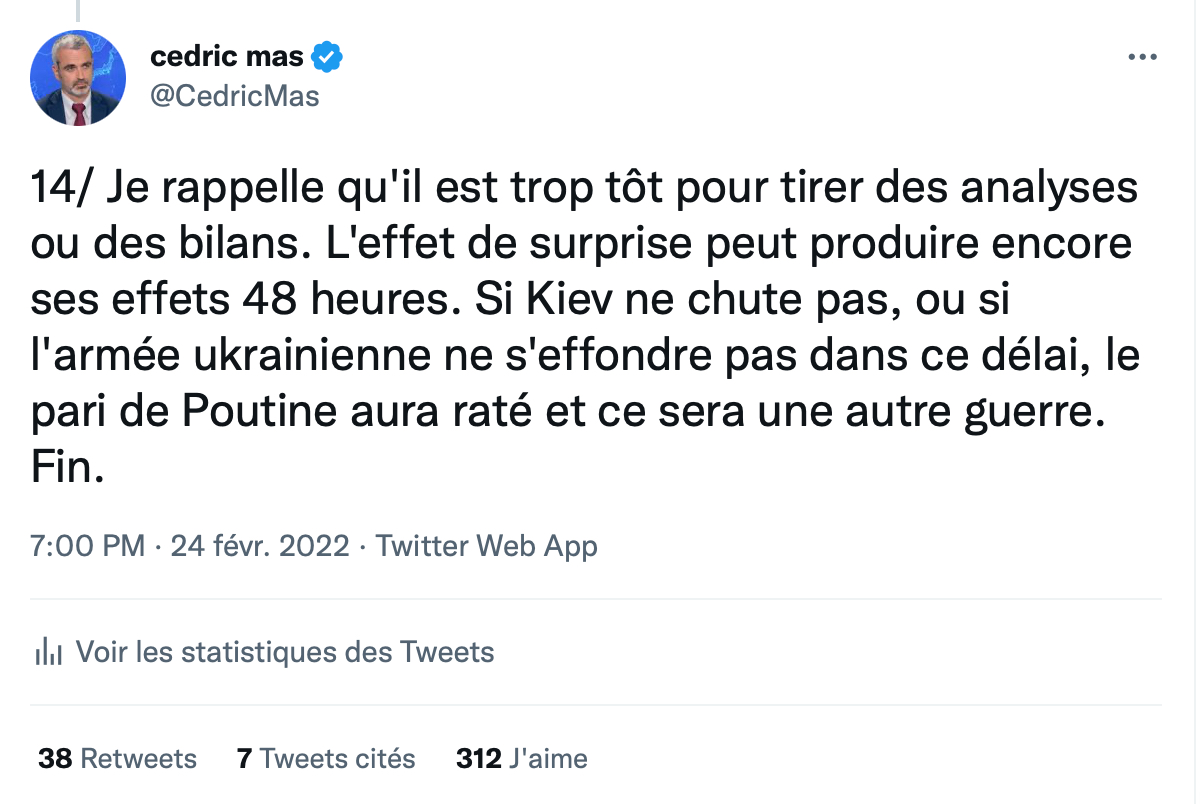Click the "Twitter Web App" source label
The width and height of the screenshot is (1200, 804).
coord(486,547)
